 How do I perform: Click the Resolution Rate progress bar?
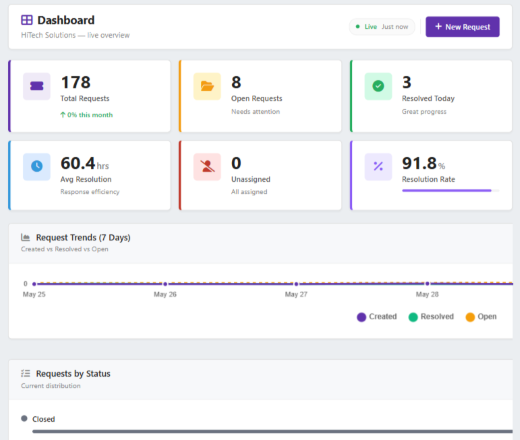[x=450, y=191]
